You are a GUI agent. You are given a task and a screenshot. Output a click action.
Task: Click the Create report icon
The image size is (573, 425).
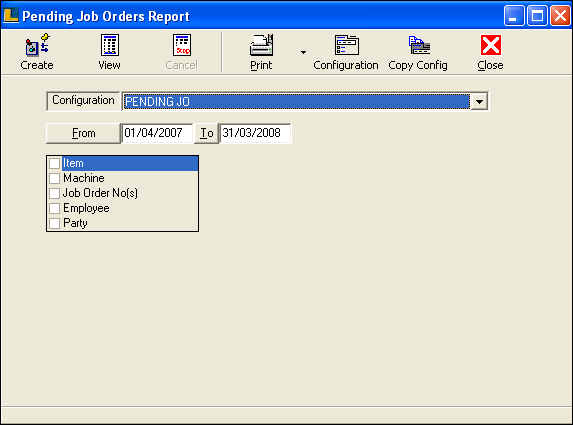click(x=37, y=45)
